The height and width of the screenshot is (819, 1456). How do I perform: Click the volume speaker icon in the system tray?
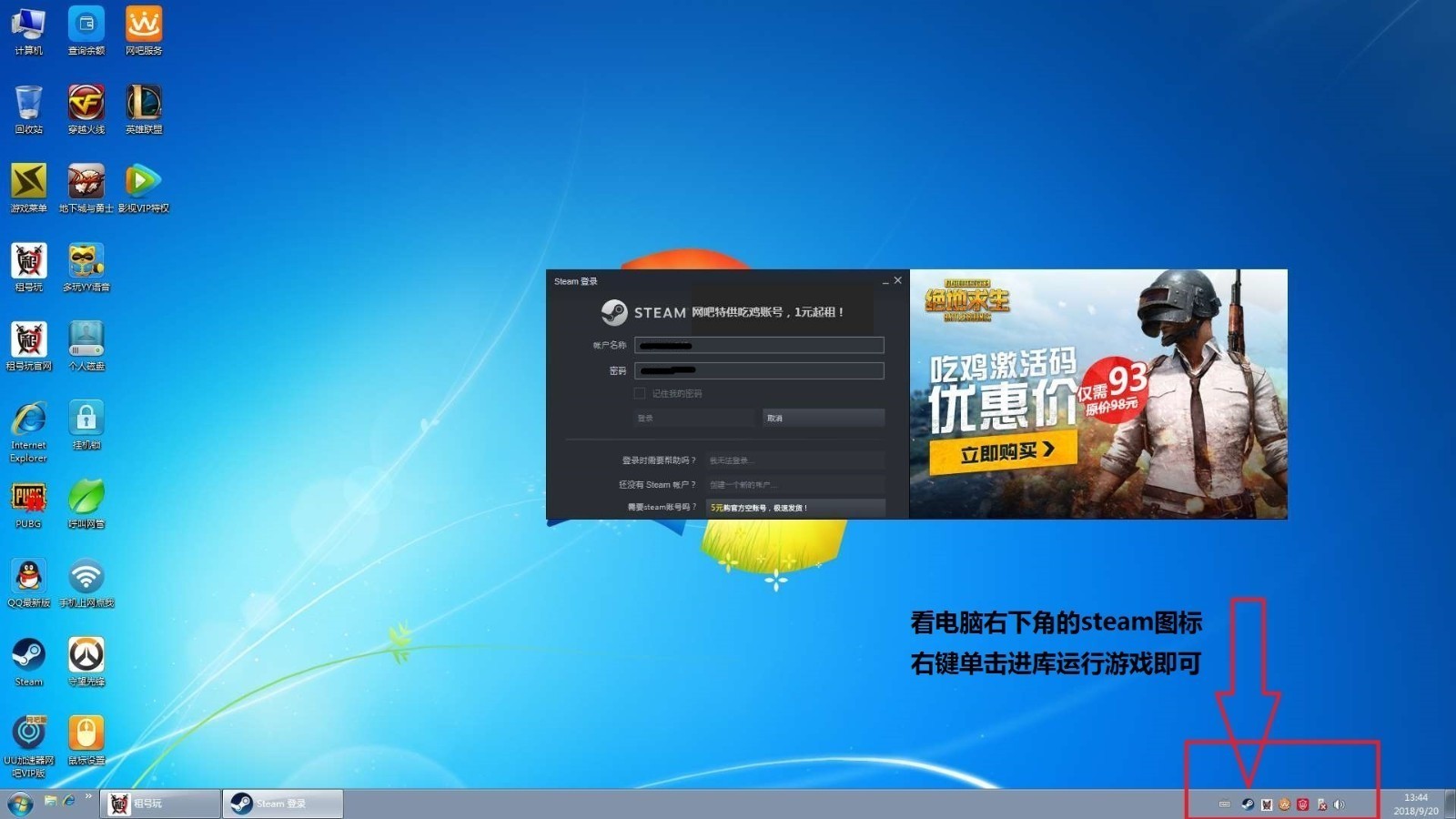[x=1339, y=804]
